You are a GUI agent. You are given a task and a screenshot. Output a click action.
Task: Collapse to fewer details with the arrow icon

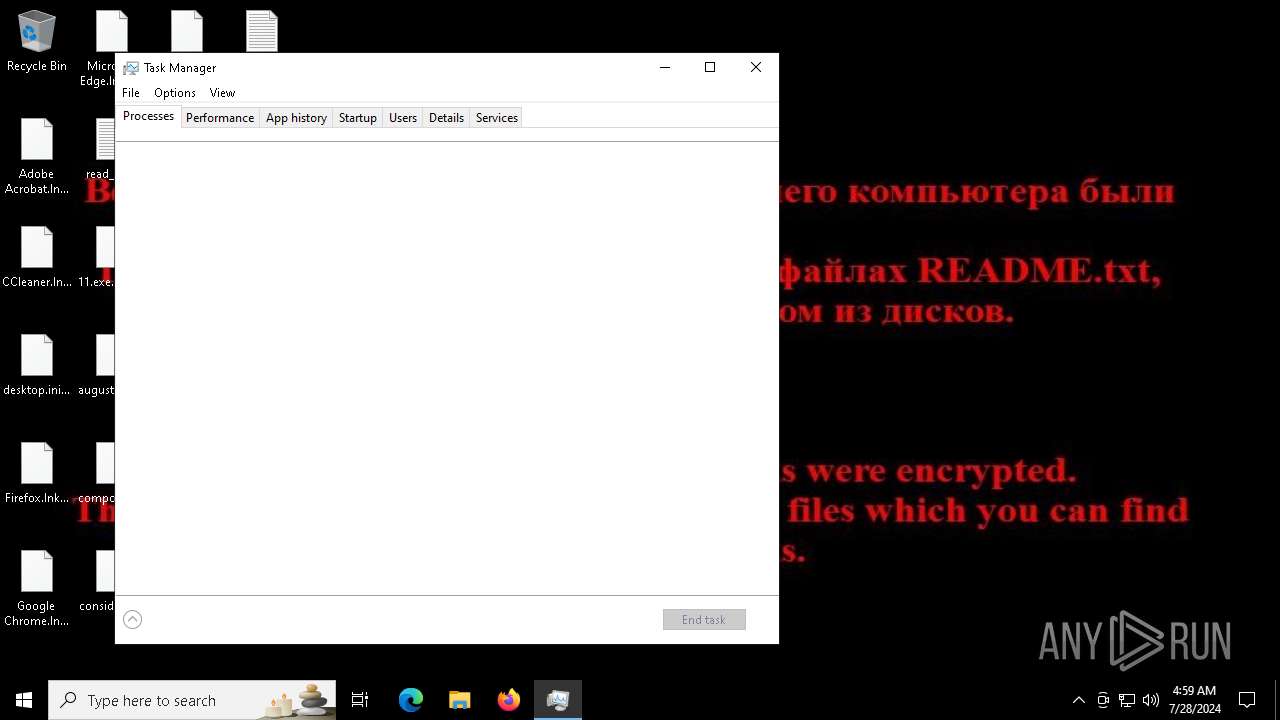pyautogui.click(x=132, y=620)
